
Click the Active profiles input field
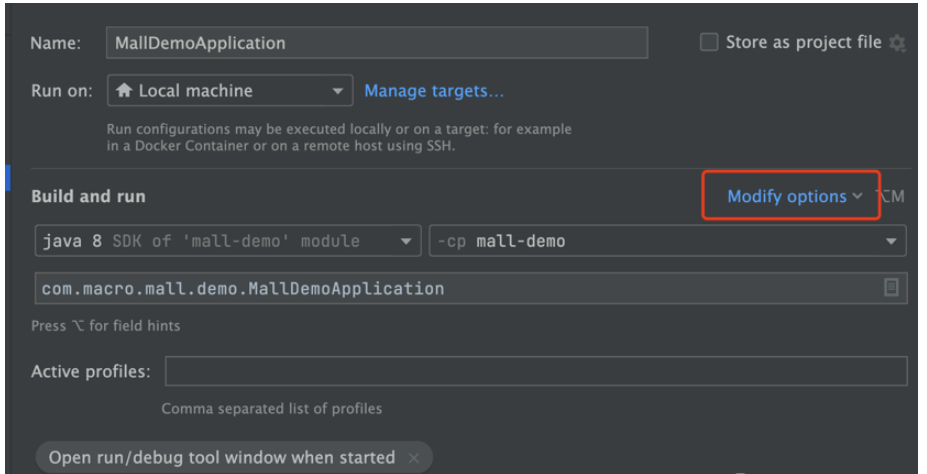535,371
